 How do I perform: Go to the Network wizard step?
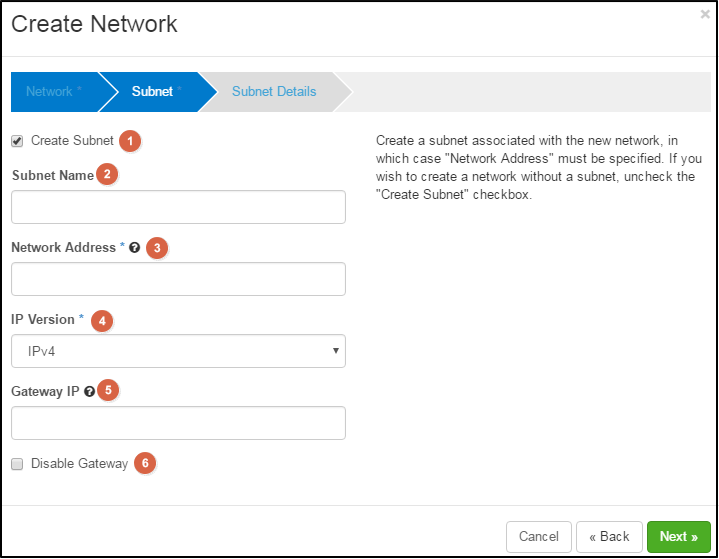click(55, 92)
